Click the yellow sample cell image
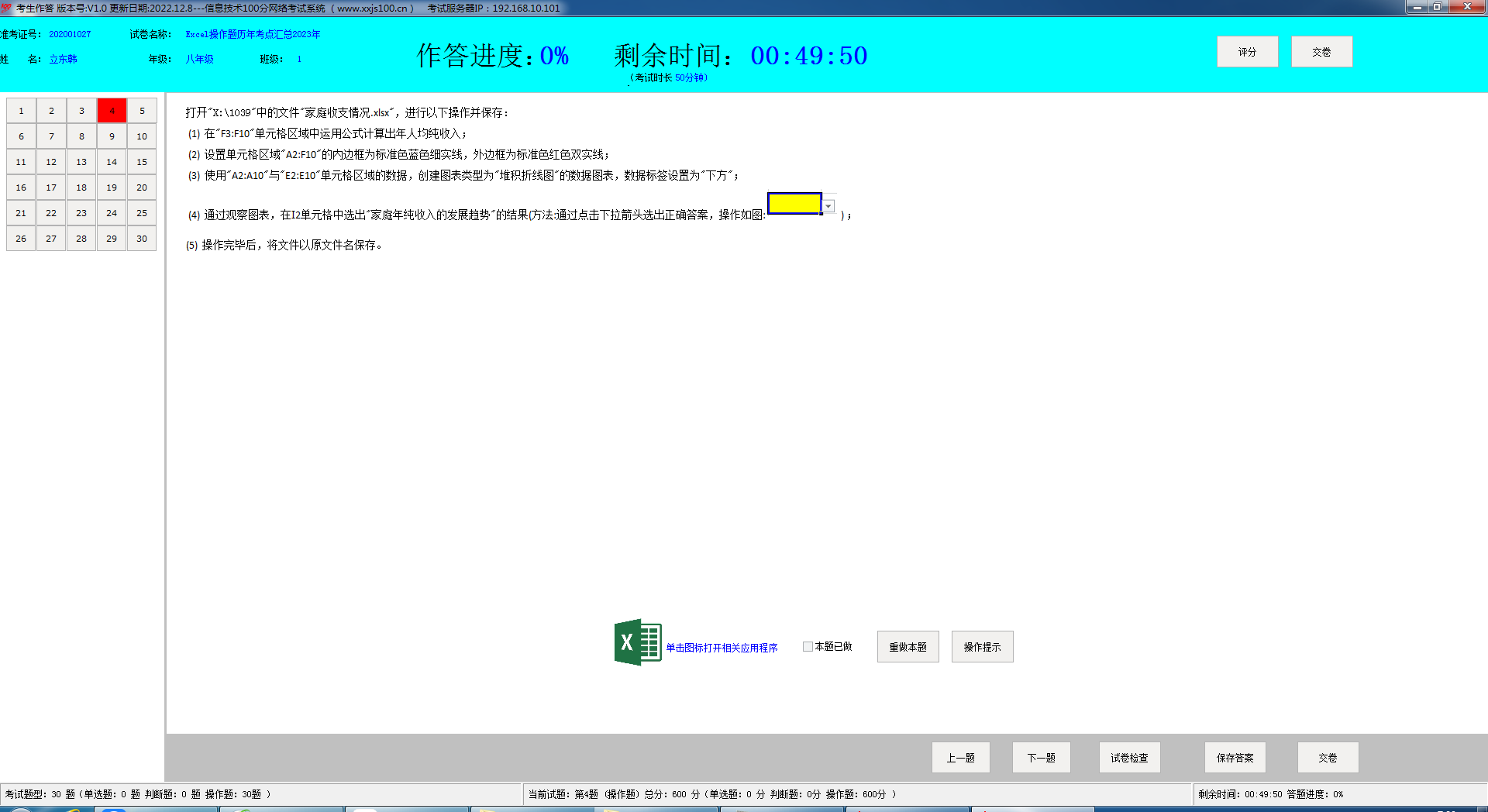This screenshot has height=812, width=1488. [x=794, y=203]
